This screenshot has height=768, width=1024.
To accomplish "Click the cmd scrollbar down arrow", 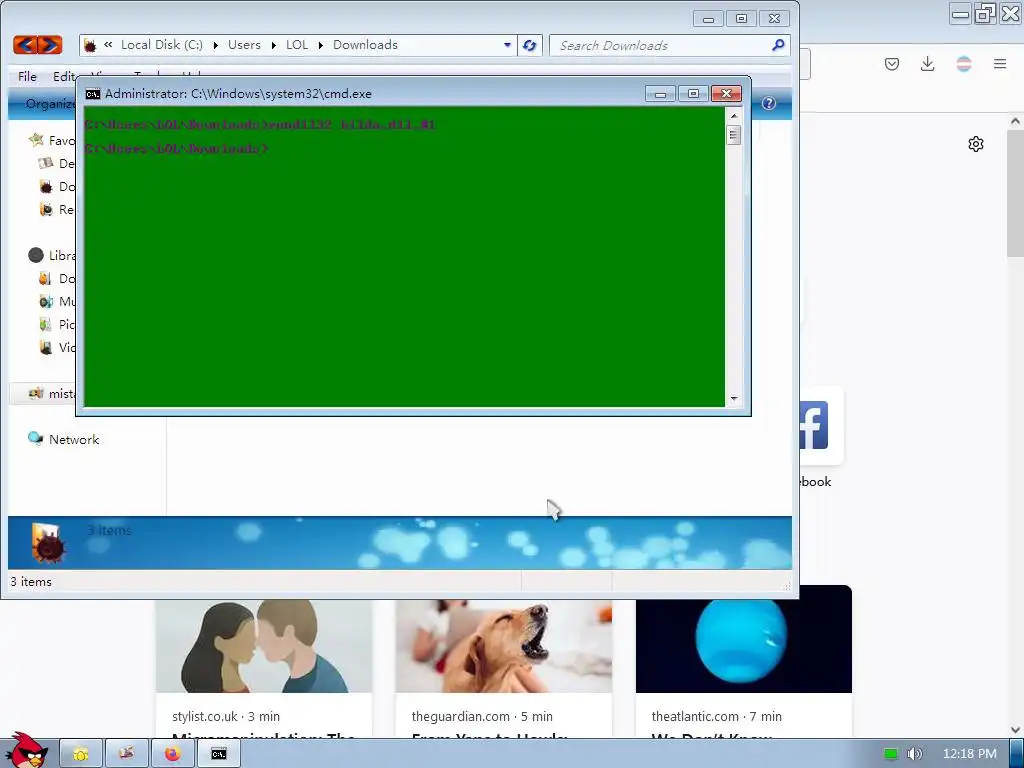I will [x=734, y=398].
